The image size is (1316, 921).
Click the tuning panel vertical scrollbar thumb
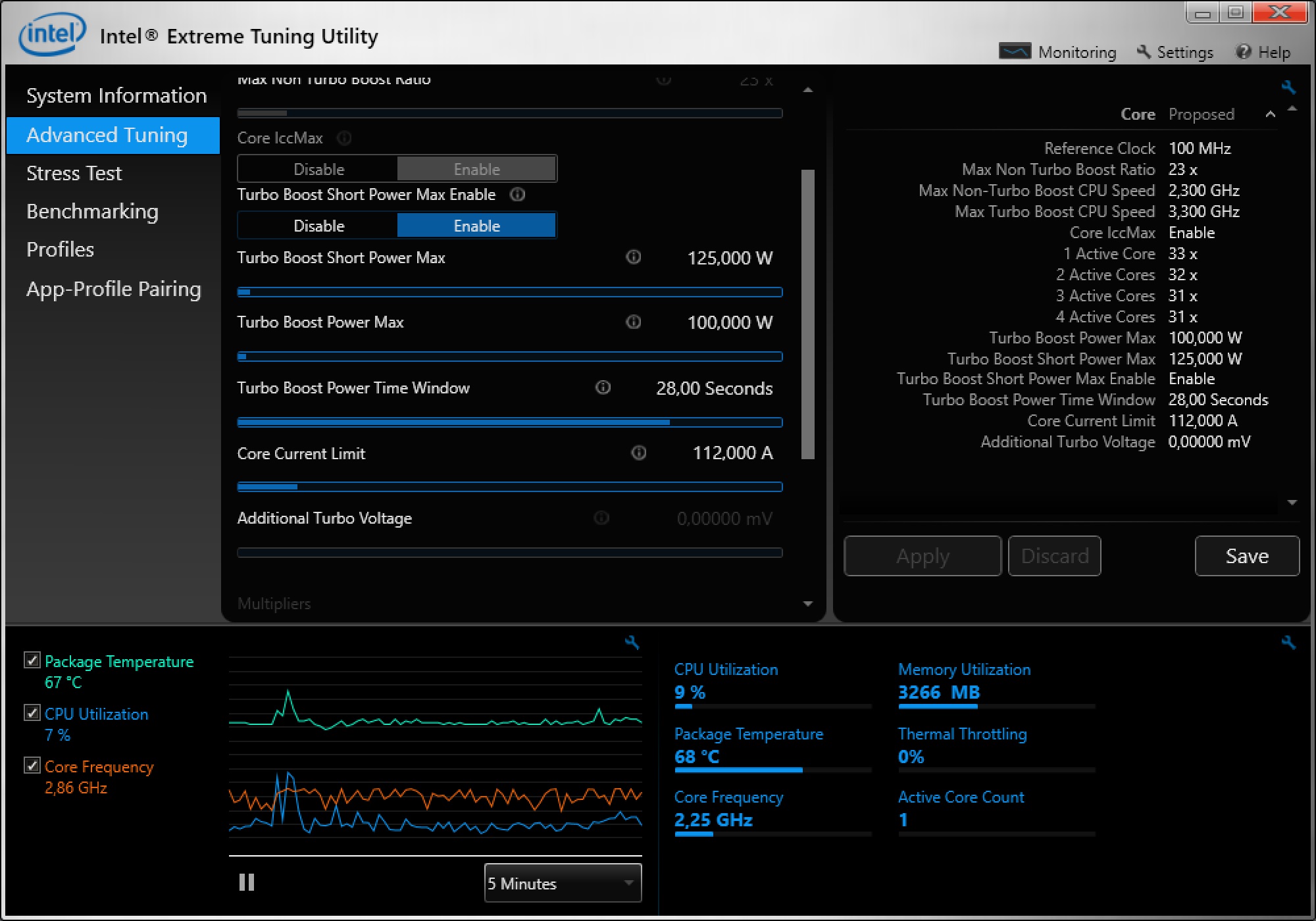[x=808, y=314]
